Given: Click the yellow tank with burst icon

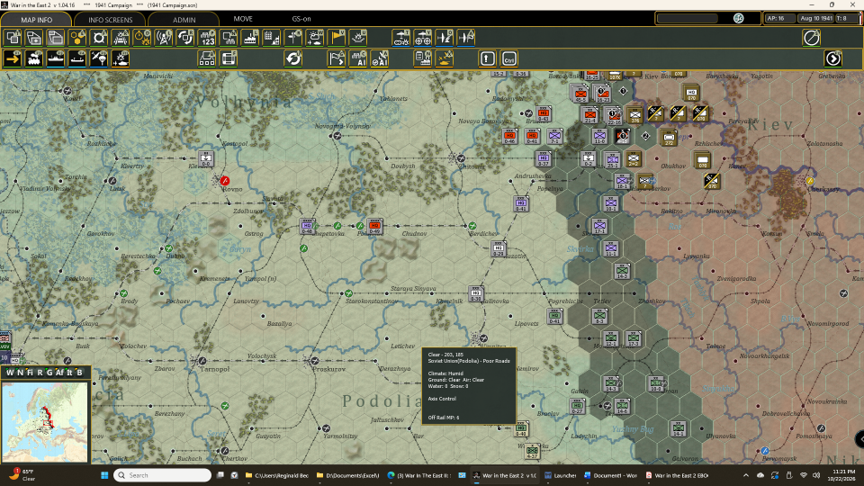Looking at the screenshot, I should point(445,59).
